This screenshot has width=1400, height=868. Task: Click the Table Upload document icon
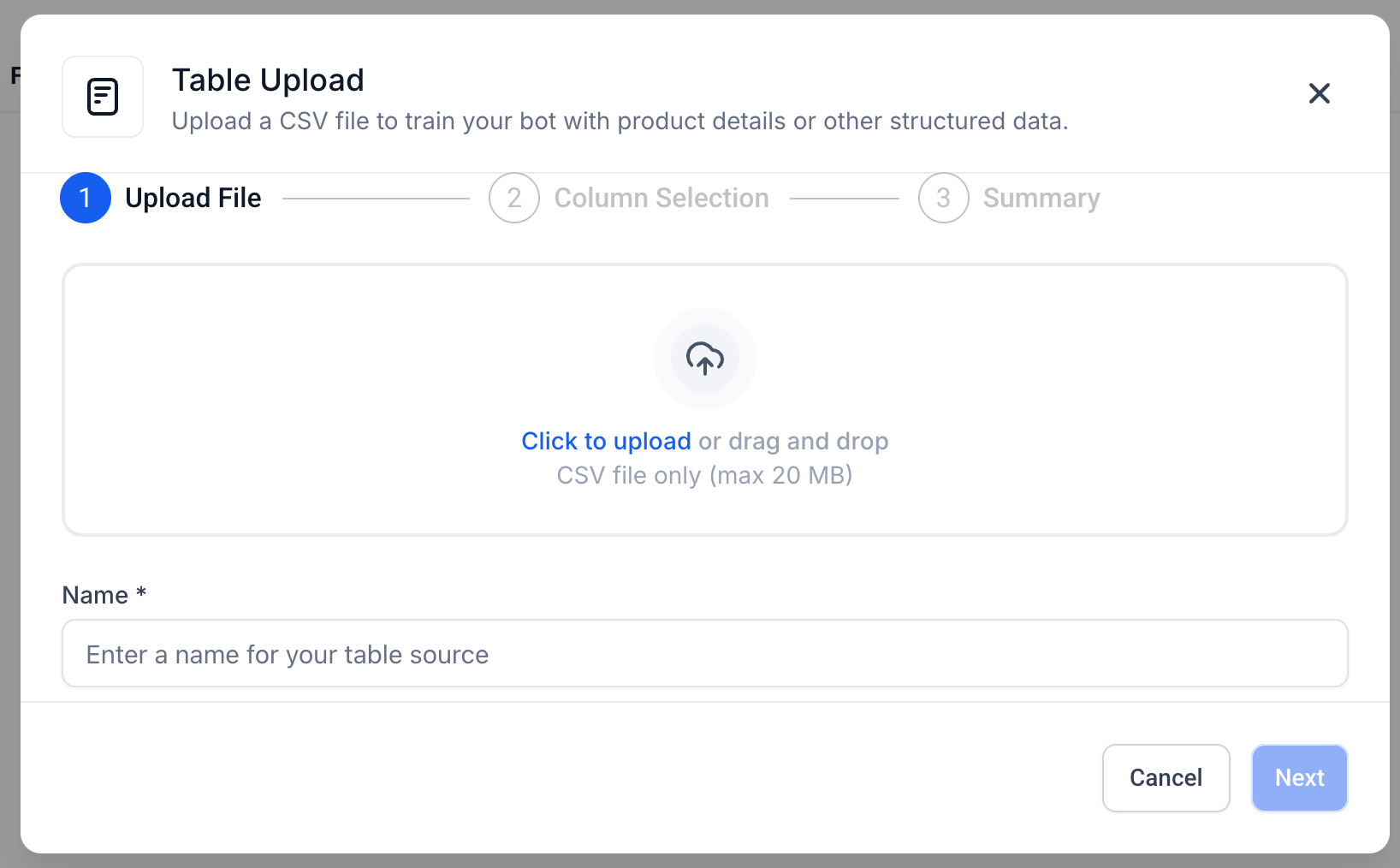[x=103, y=97]
